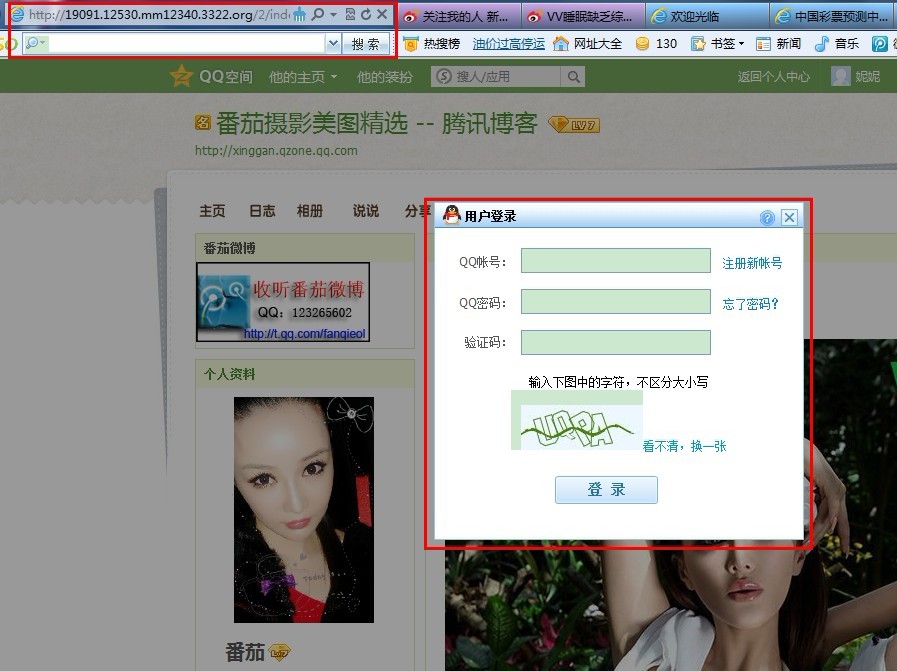
Task: Click the 验证码 input field
Action: coord(616,342)
